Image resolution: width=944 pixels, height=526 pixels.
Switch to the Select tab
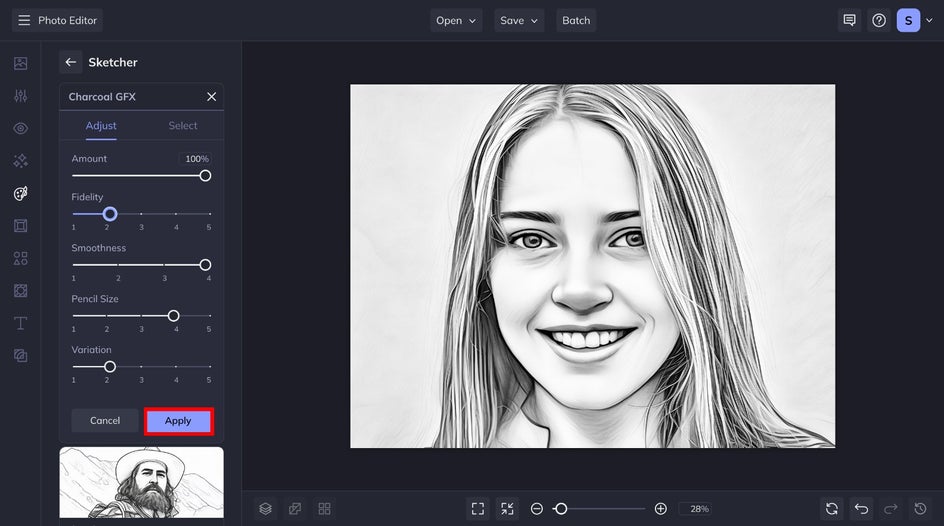183,126
